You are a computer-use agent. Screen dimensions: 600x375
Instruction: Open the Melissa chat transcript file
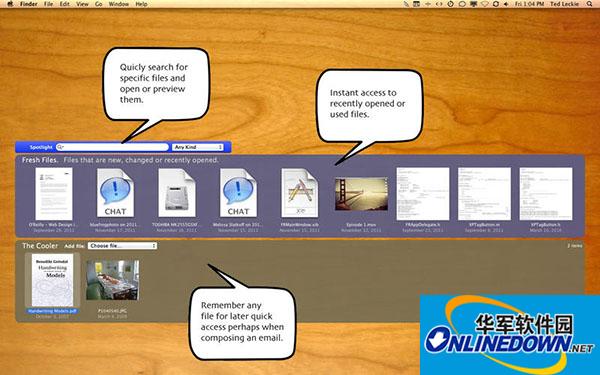(238, 193)
